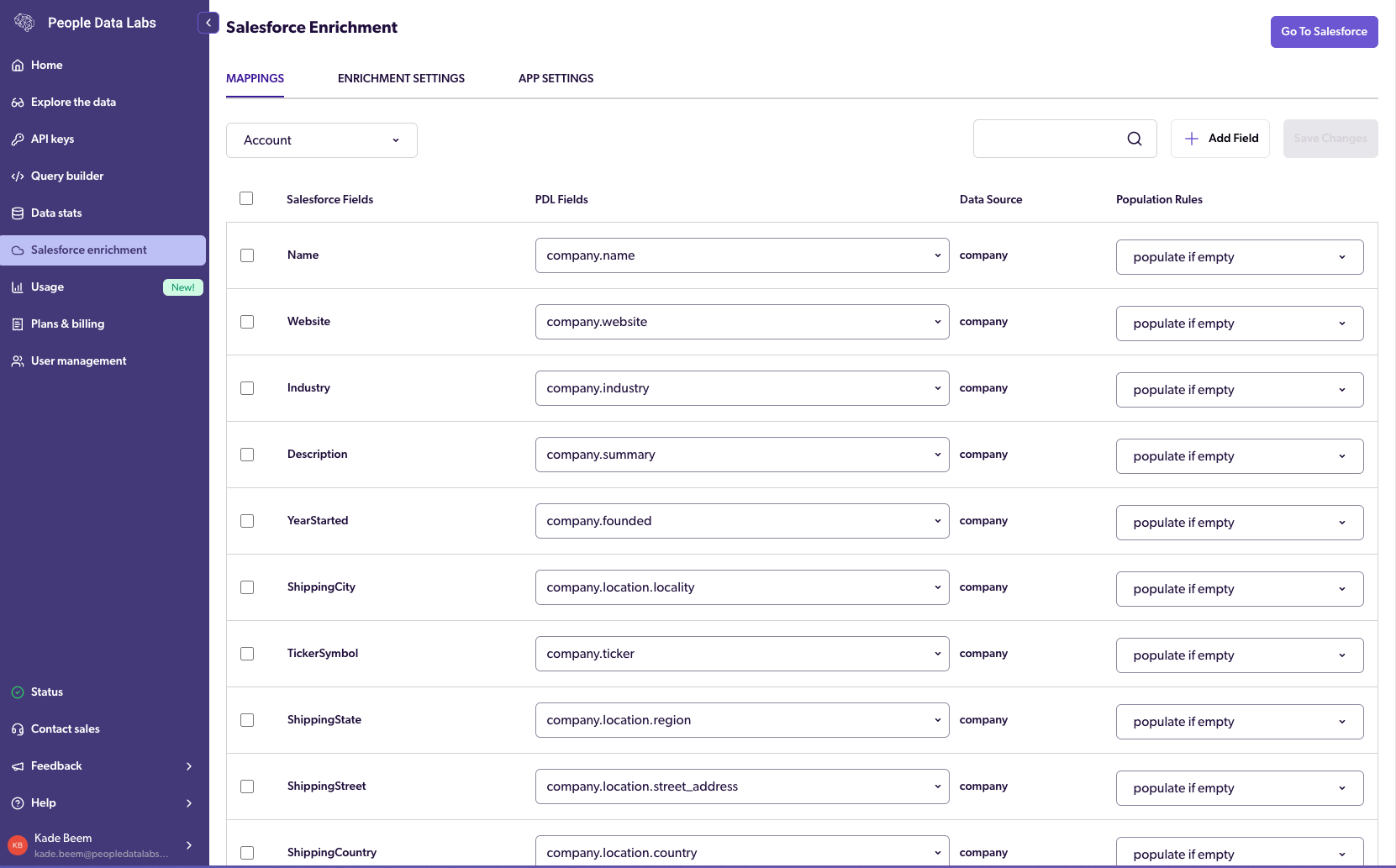Open the company.location.region field dropdown
1396x868 pixels.
tap(742, 720)
